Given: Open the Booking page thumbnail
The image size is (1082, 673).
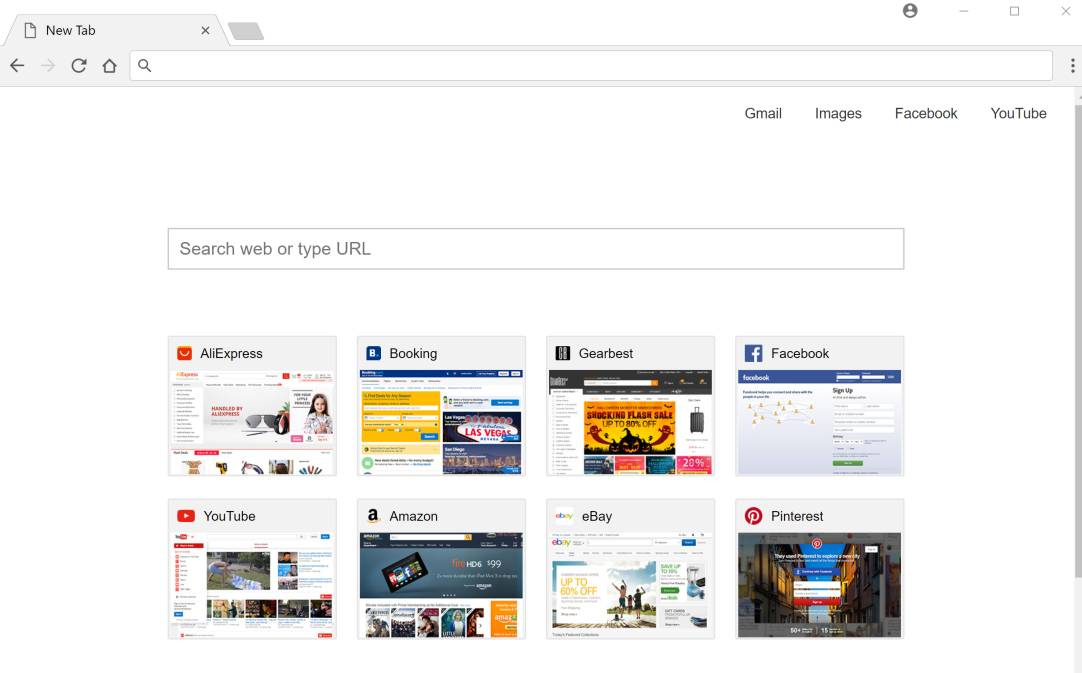Looking at the screenshot, I should pyautogui.click(x=442, y=422).
